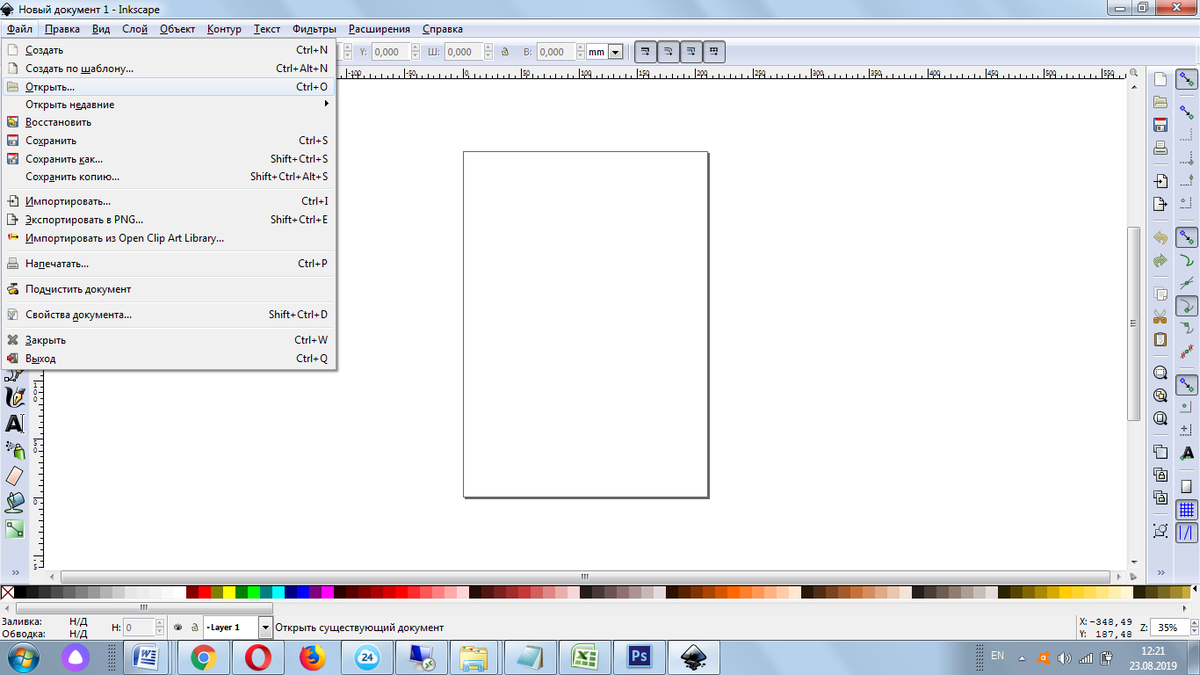The height and width of the screenshot is (675, 1200).
Task: Toggle snap to page border
Action: pyautogui.click(x=1187, y=487)
